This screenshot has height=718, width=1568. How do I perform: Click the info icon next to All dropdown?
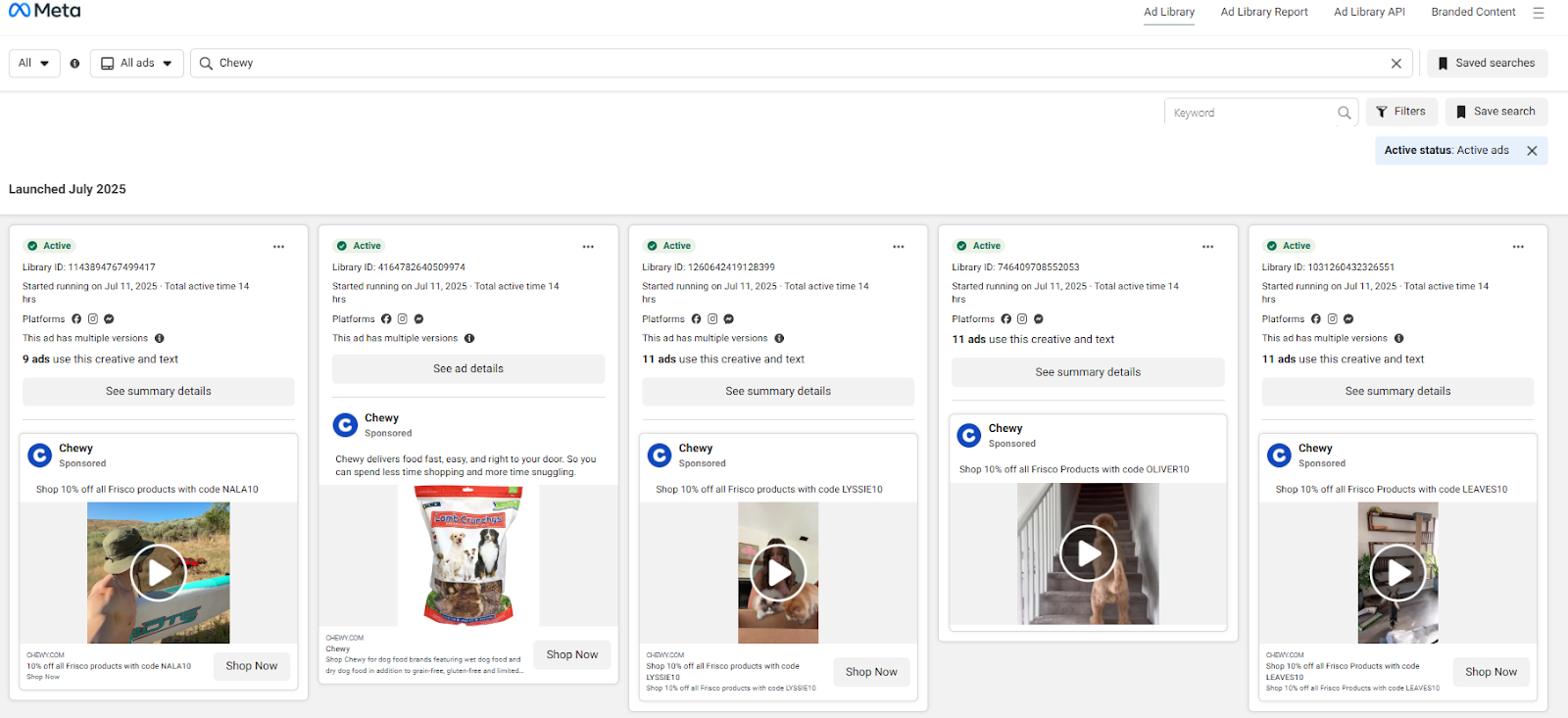tap(74, 64)
